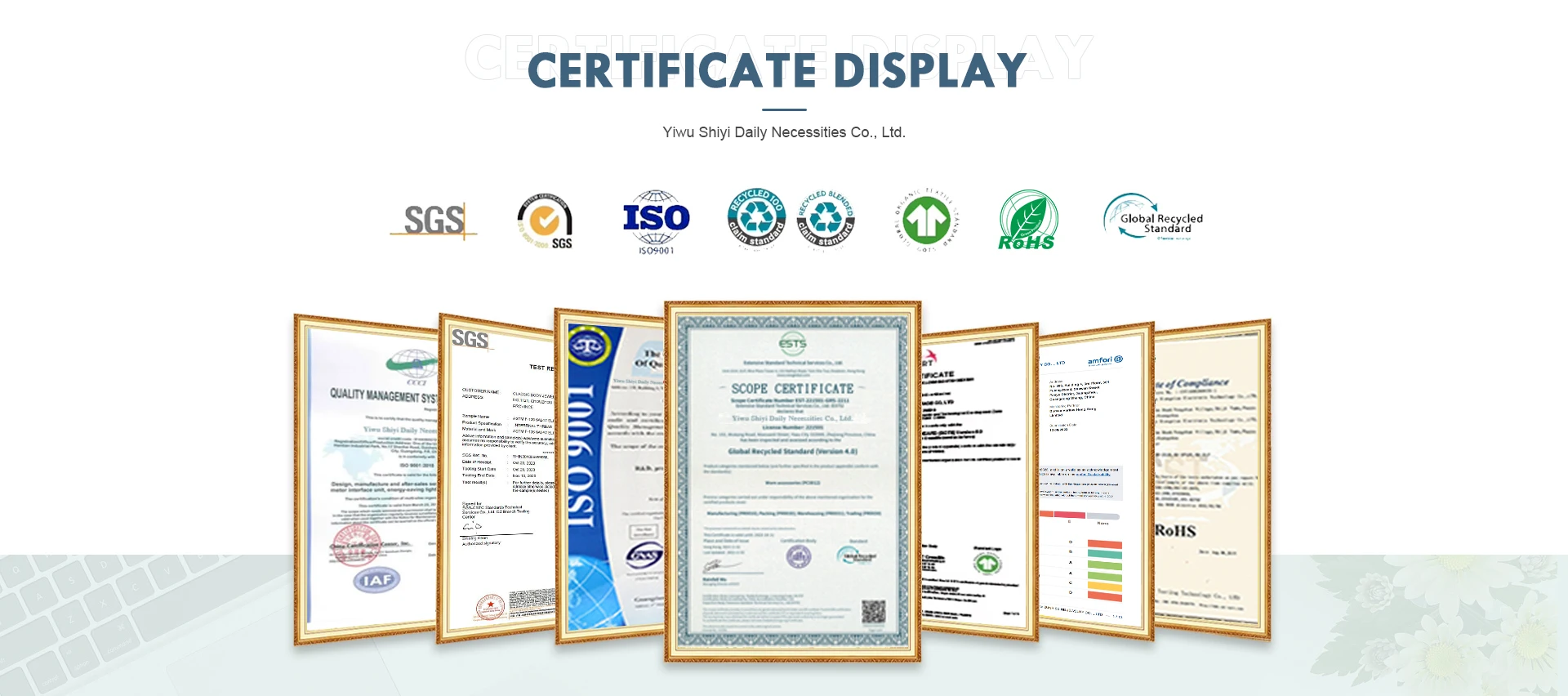Click the red round stamp on SGS report
The height and width of the screenshot is (696, 1568).
coord(490,608)
